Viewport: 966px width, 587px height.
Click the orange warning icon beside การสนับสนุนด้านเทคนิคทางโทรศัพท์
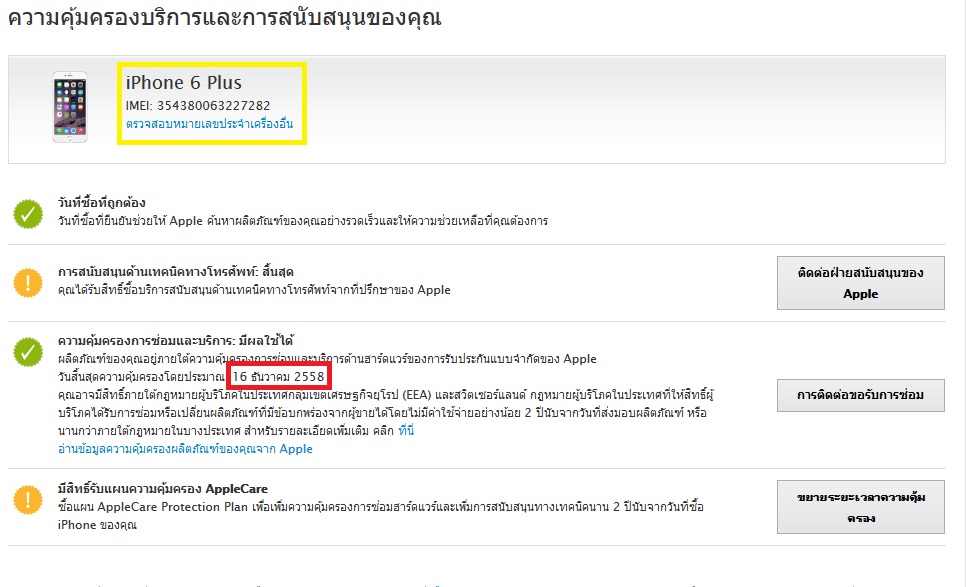(28, 283)
